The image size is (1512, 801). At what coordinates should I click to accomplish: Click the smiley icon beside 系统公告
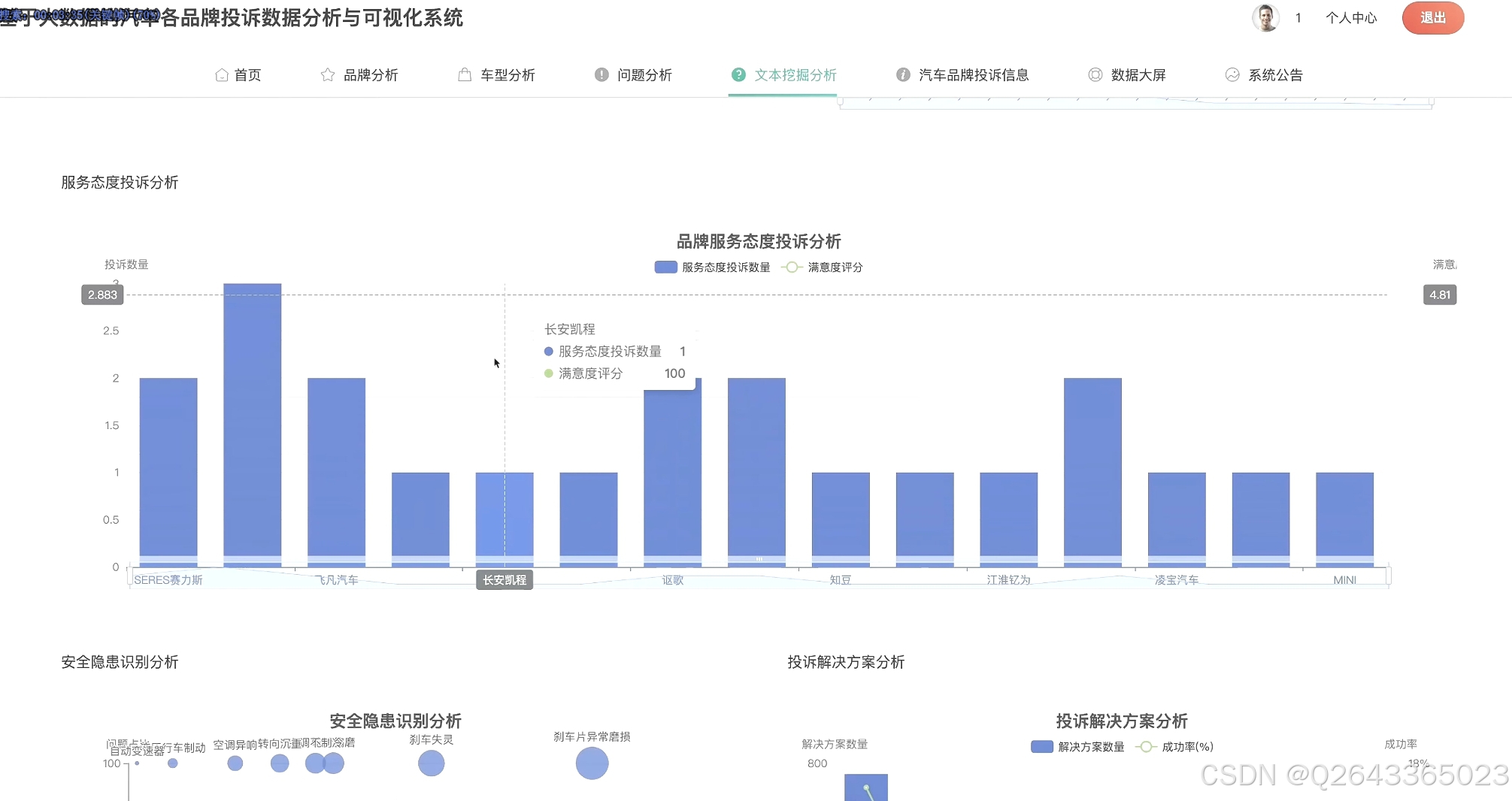[x=1232, y=75]
